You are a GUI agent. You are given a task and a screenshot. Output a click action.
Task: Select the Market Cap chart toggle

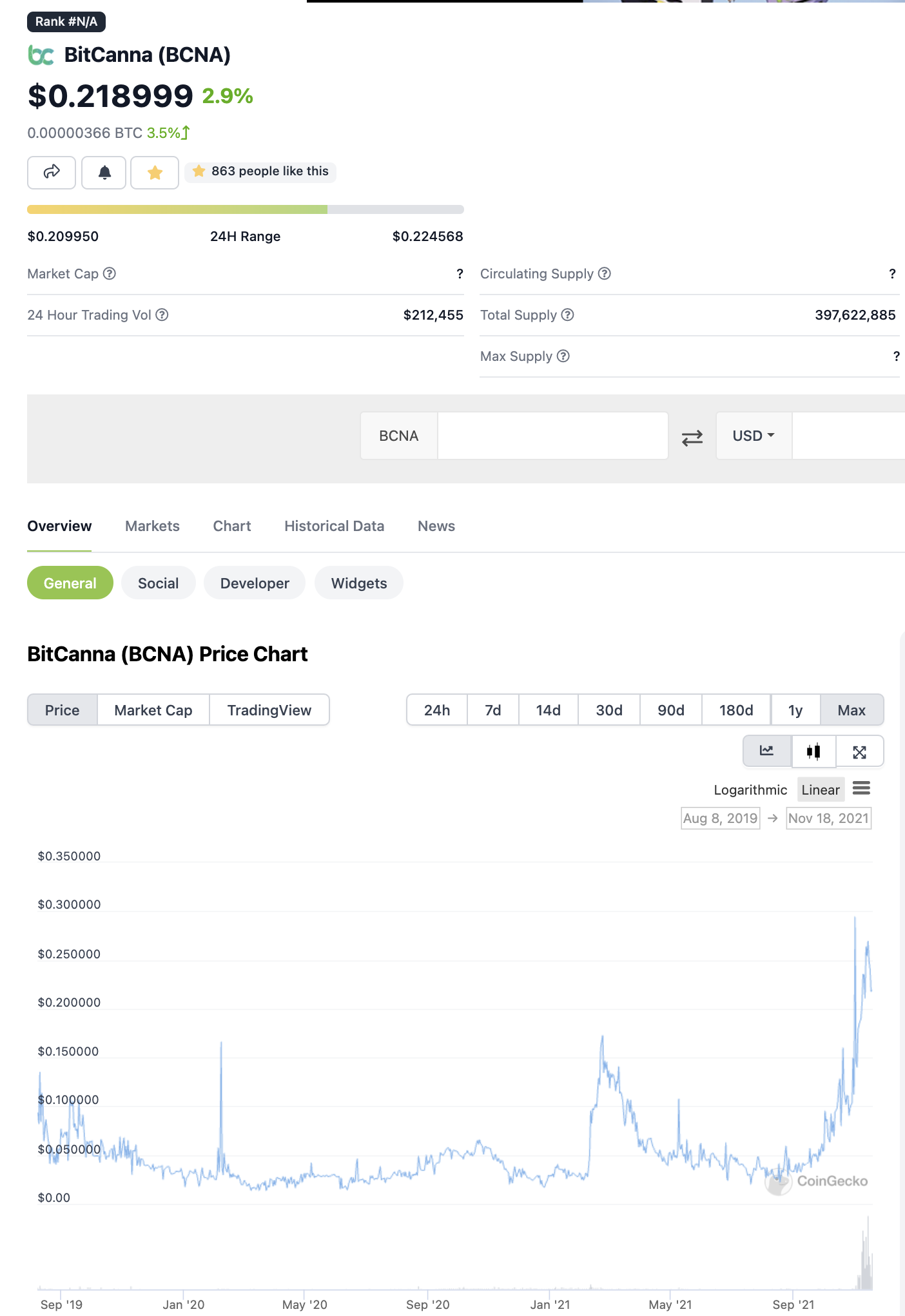click(153, 710)
